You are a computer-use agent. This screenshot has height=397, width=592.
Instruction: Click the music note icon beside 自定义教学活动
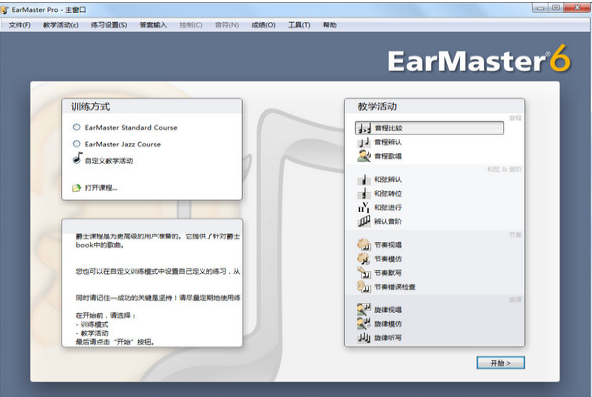[77, 158]
